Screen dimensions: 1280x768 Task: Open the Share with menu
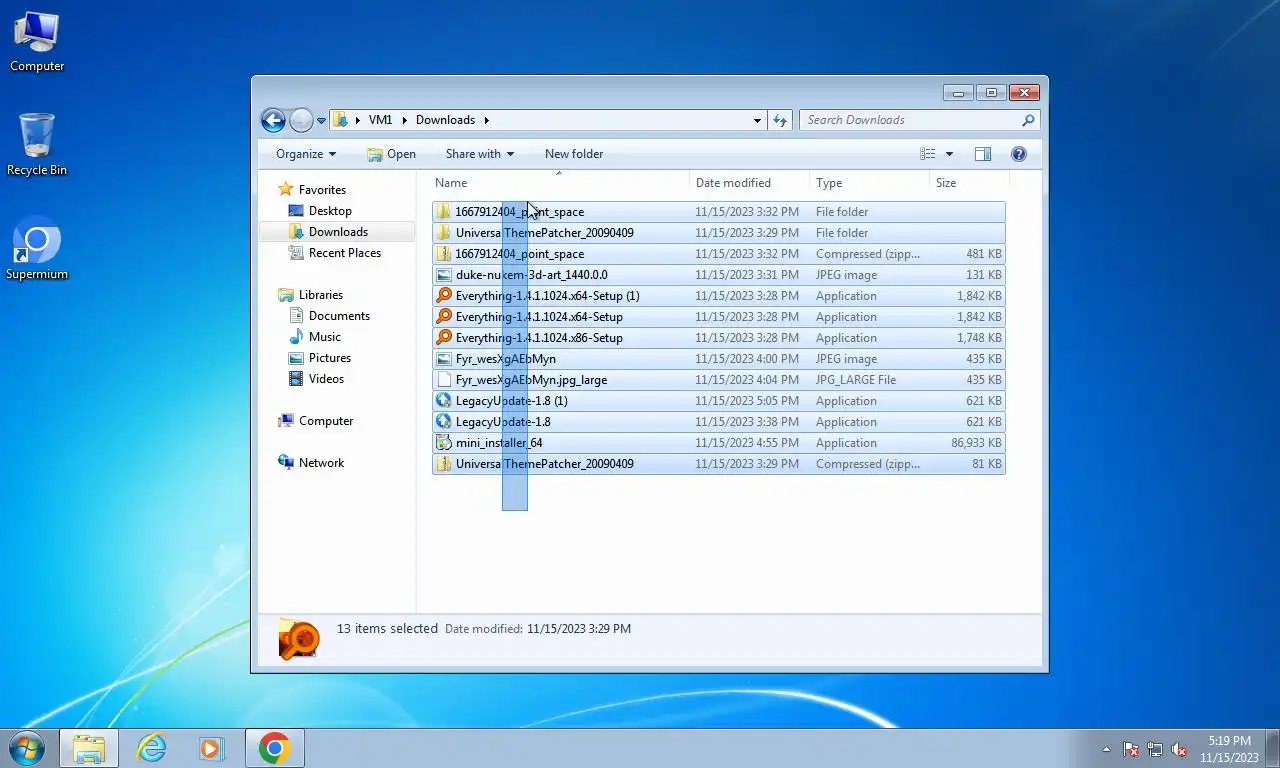coord(479,154)
